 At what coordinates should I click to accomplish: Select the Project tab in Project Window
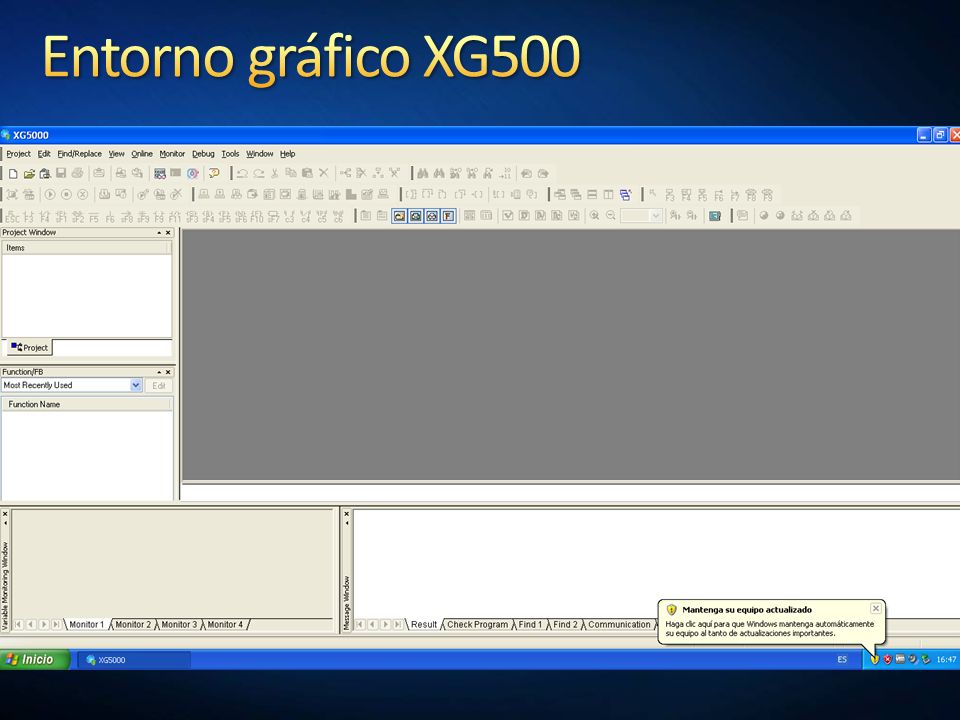click(x=29, y=348)
